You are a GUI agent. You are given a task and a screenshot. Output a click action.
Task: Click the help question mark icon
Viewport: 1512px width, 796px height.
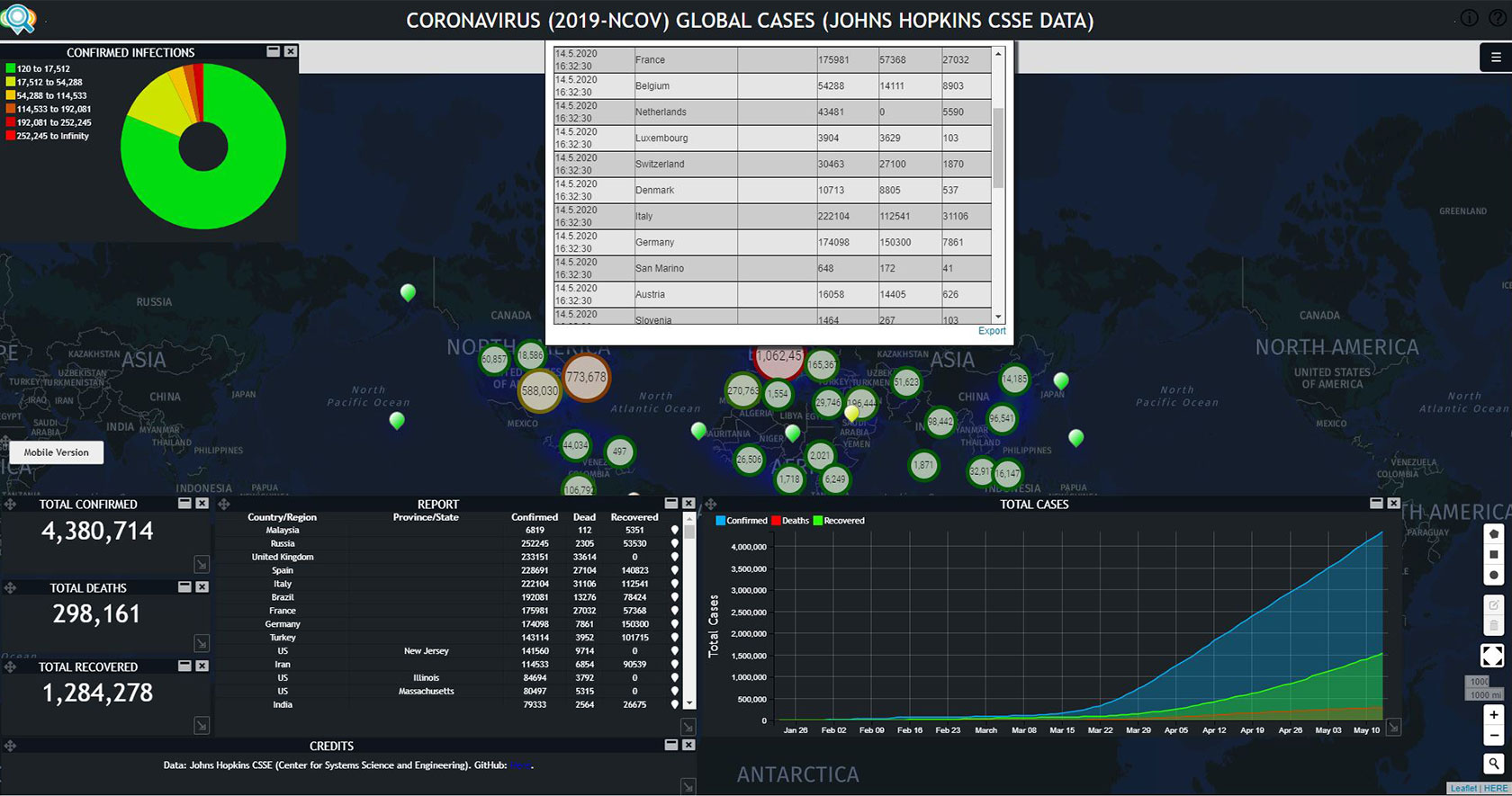1498,18
